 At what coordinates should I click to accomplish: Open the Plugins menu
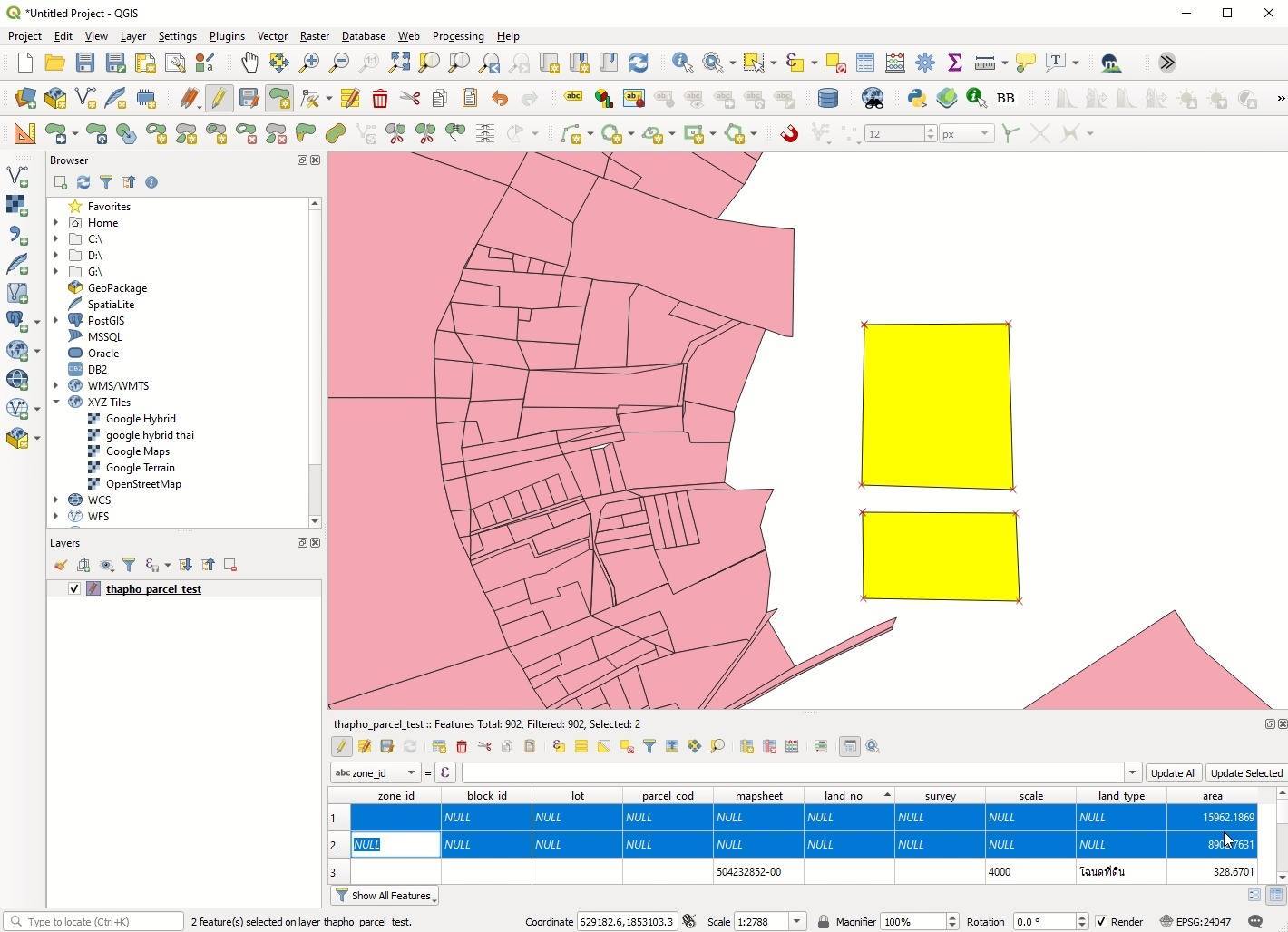pyautogui.click(x=227, y=36)
